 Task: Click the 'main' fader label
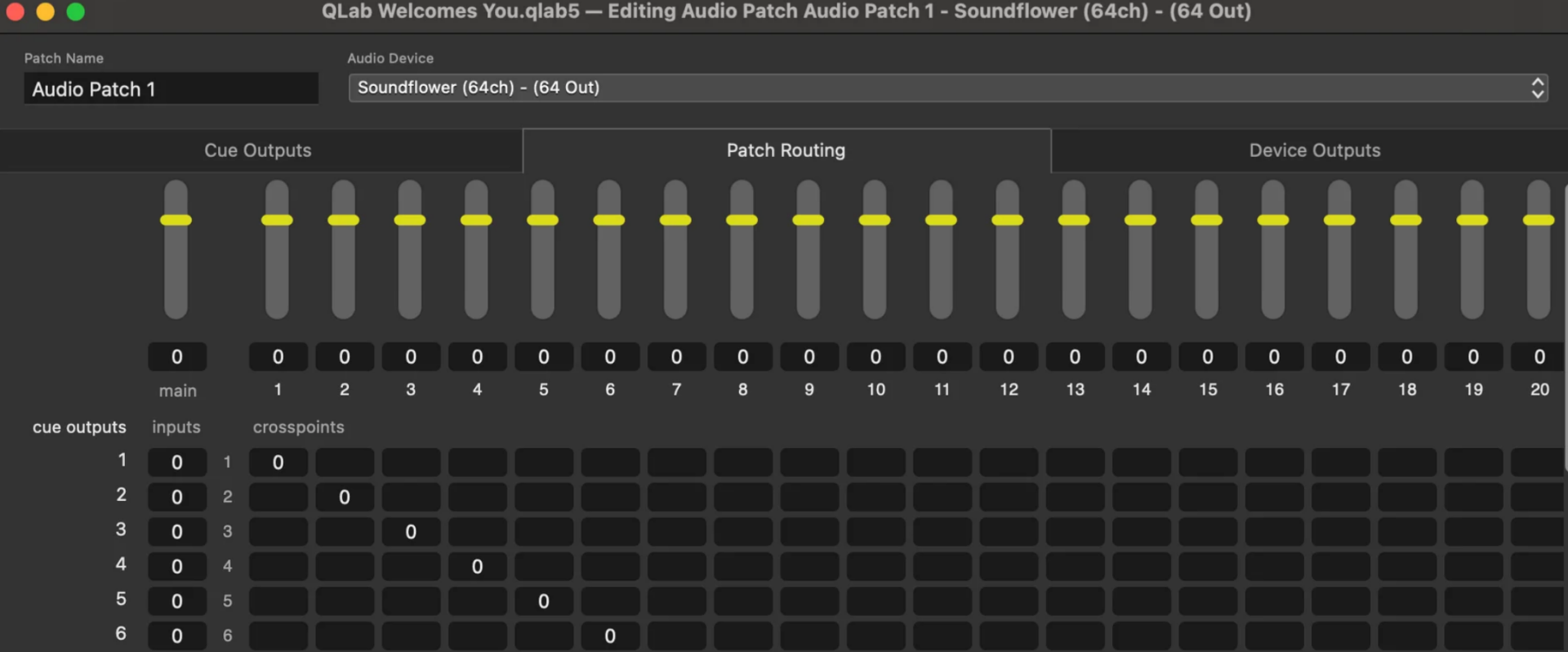(177, 391)
